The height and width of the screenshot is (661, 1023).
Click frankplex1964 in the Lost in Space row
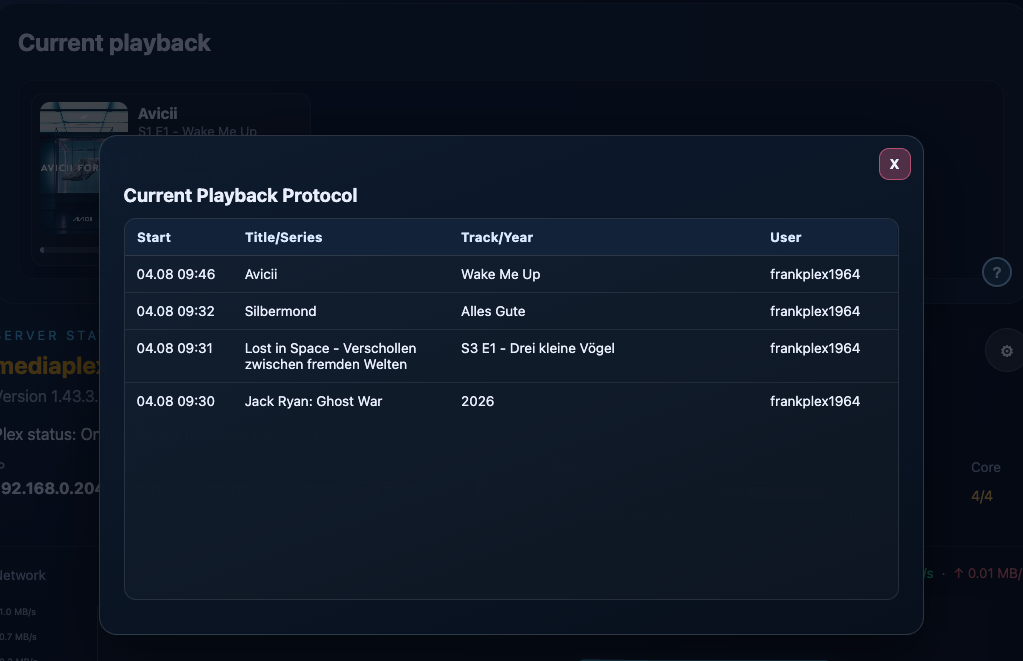(x=815, y=348)
